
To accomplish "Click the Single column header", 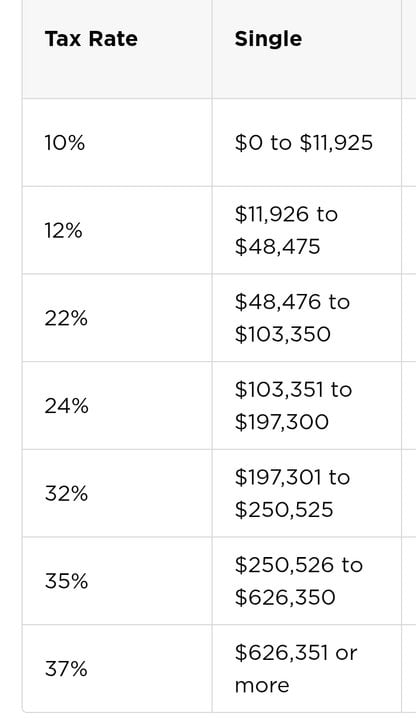I will click(x=268, y=39).
